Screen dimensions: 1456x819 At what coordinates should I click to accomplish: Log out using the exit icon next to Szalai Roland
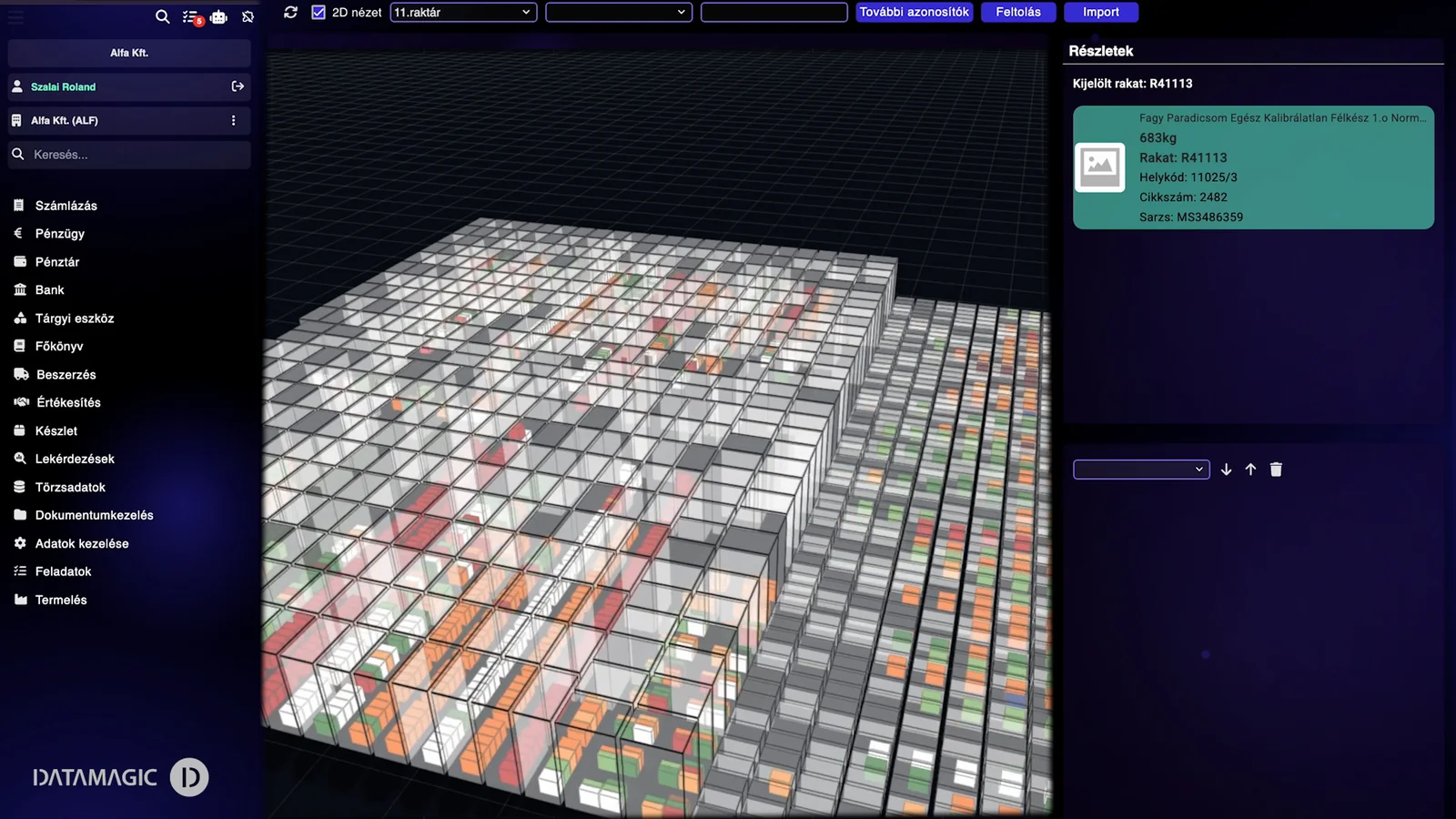238,86
